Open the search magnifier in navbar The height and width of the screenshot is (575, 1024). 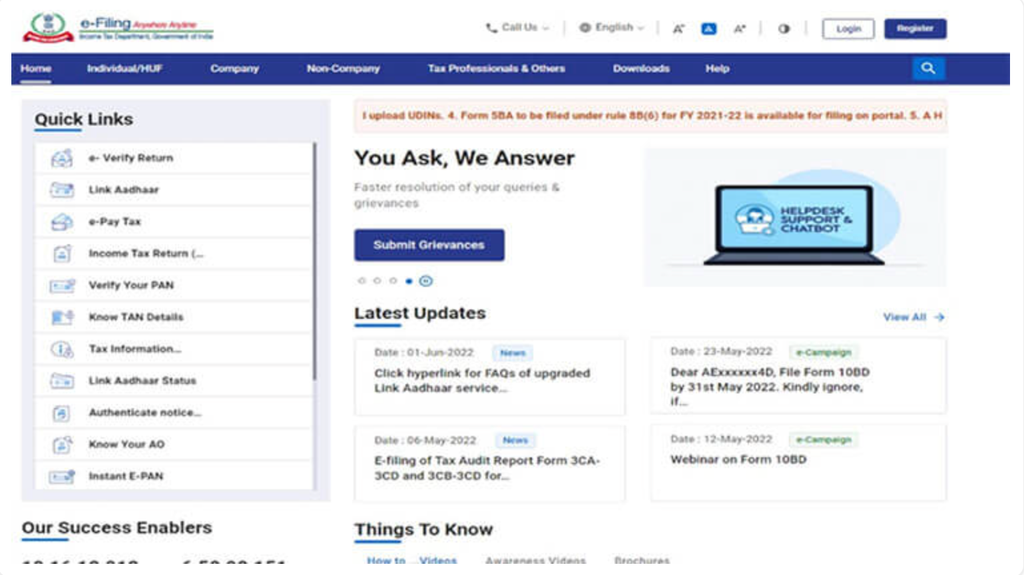[x=928, y=68]
